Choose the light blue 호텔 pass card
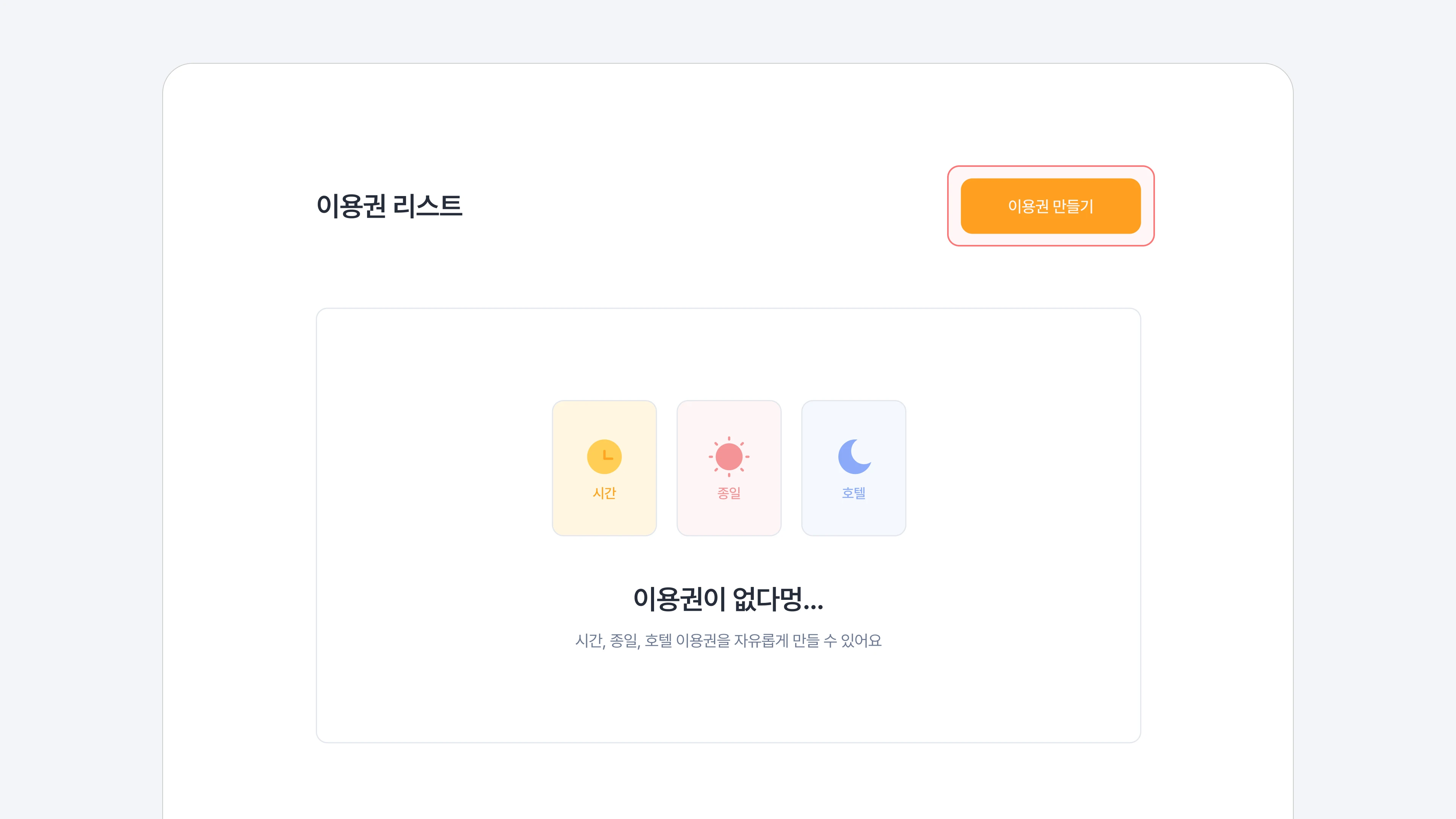The height and width of the screenshot is (819, 1456). 854,468
